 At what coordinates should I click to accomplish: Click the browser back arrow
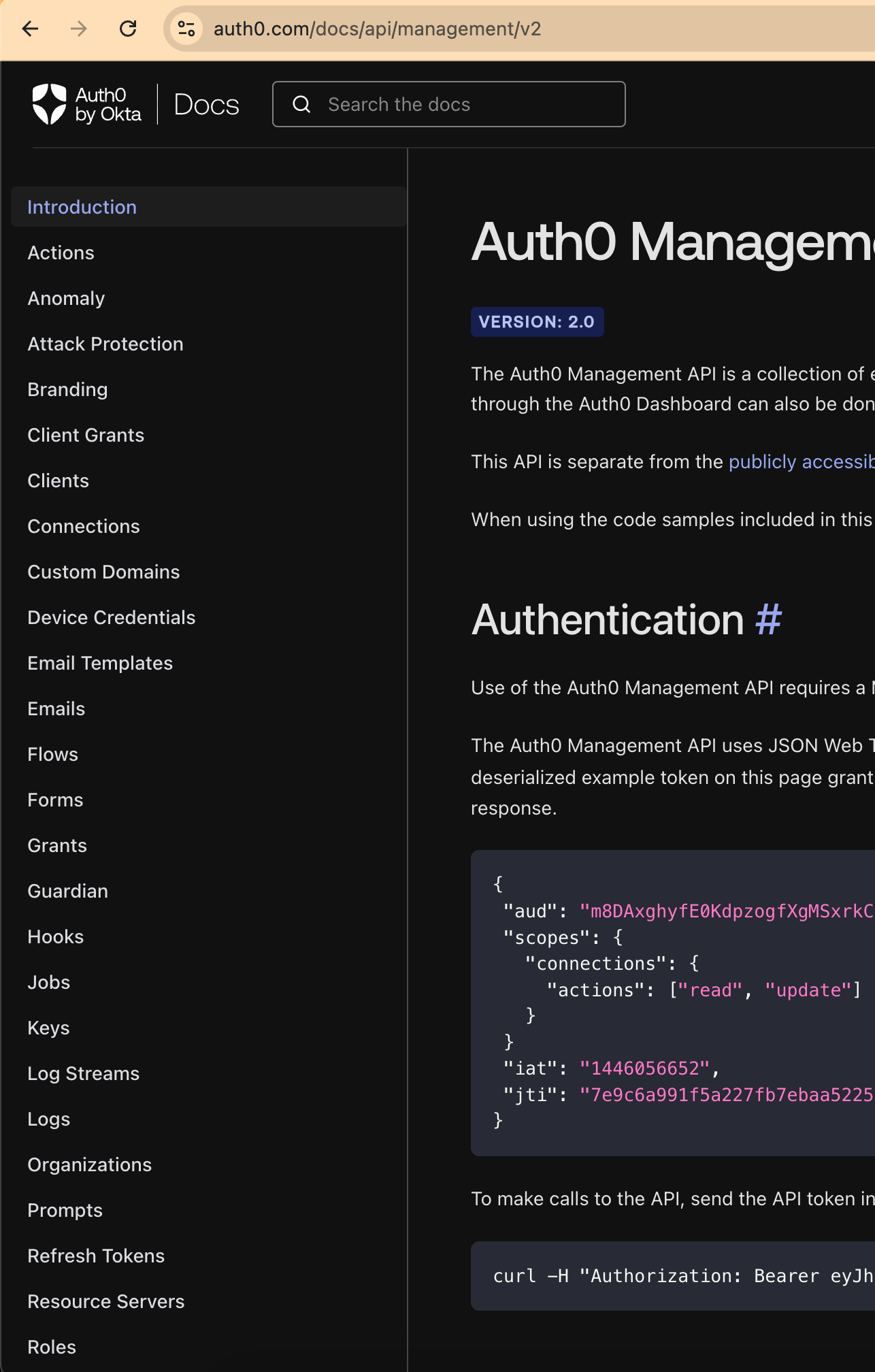click(31, 29)
